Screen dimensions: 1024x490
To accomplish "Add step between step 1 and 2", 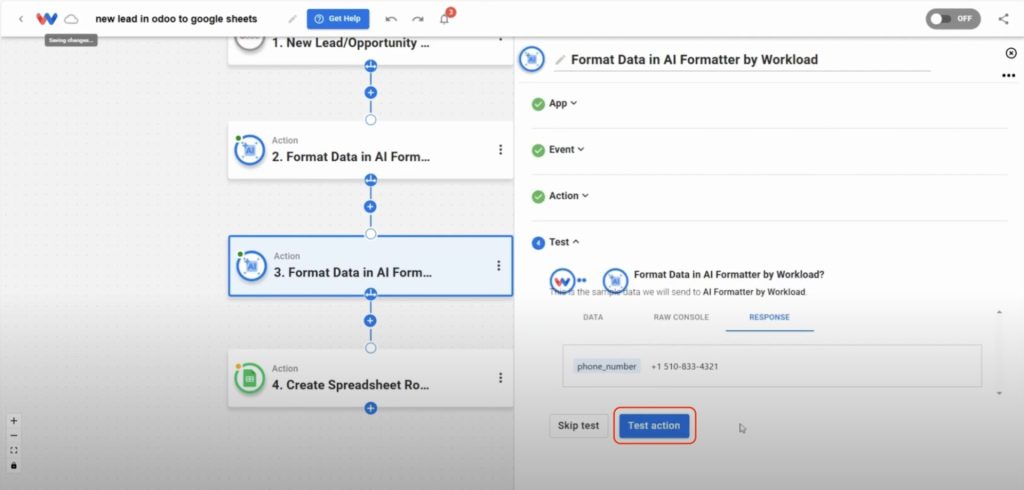I will point(371,93).
